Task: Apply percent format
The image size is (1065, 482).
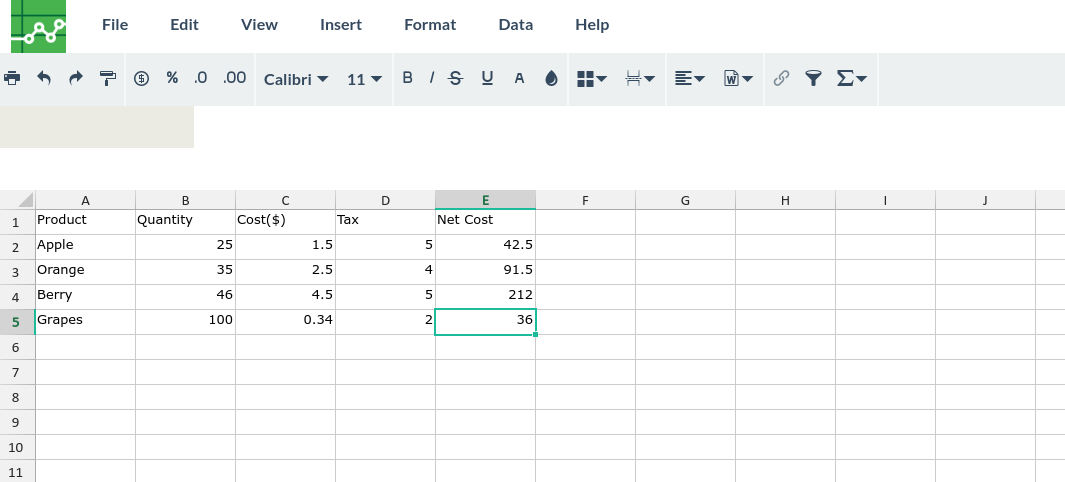Action: click(172, 78)
